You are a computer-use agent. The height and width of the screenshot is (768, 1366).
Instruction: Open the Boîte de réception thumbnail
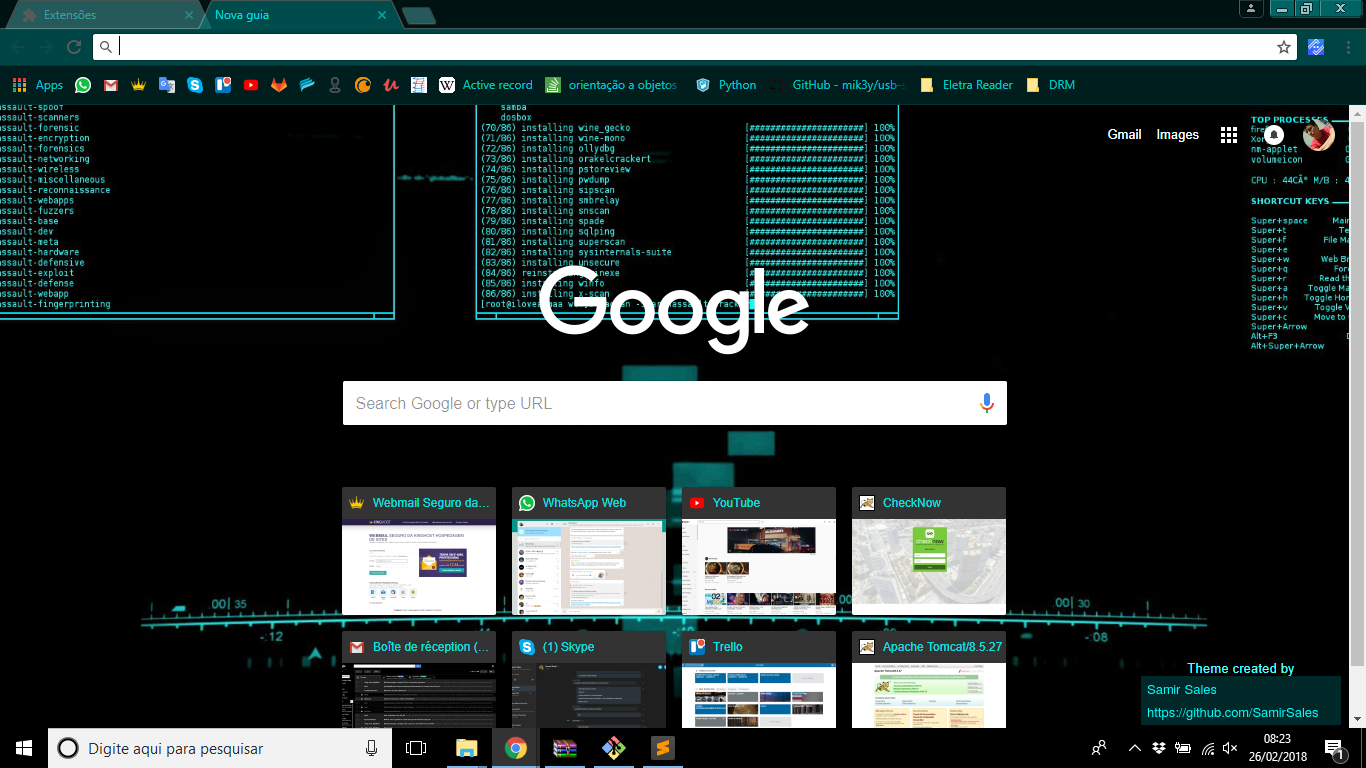419,679
